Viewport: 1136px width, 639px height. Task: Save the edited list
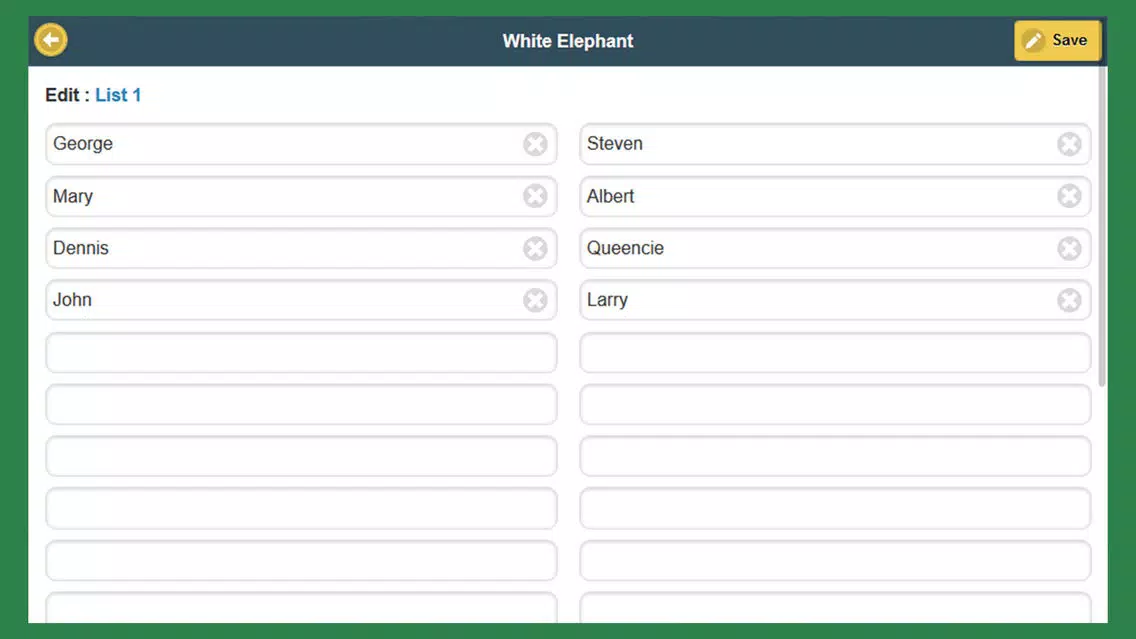click(x=1057, y=41)
